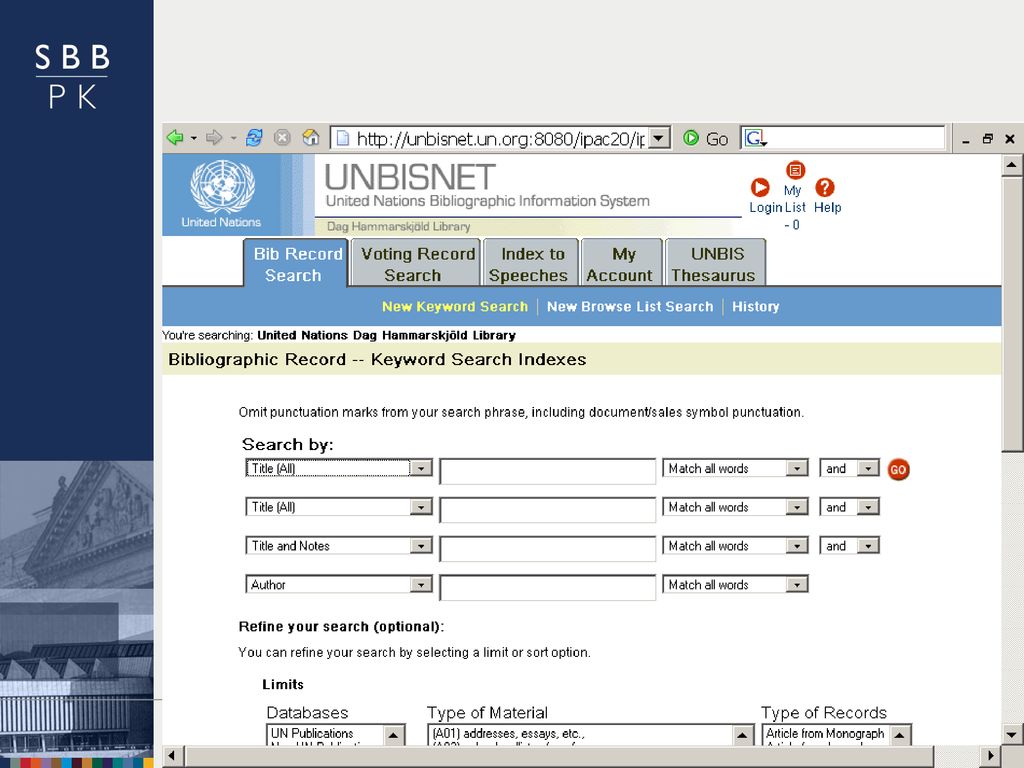Open Match all words dropdown in first row
Image resolution: width=1024 pixels, height=768 pixels.
797,469
